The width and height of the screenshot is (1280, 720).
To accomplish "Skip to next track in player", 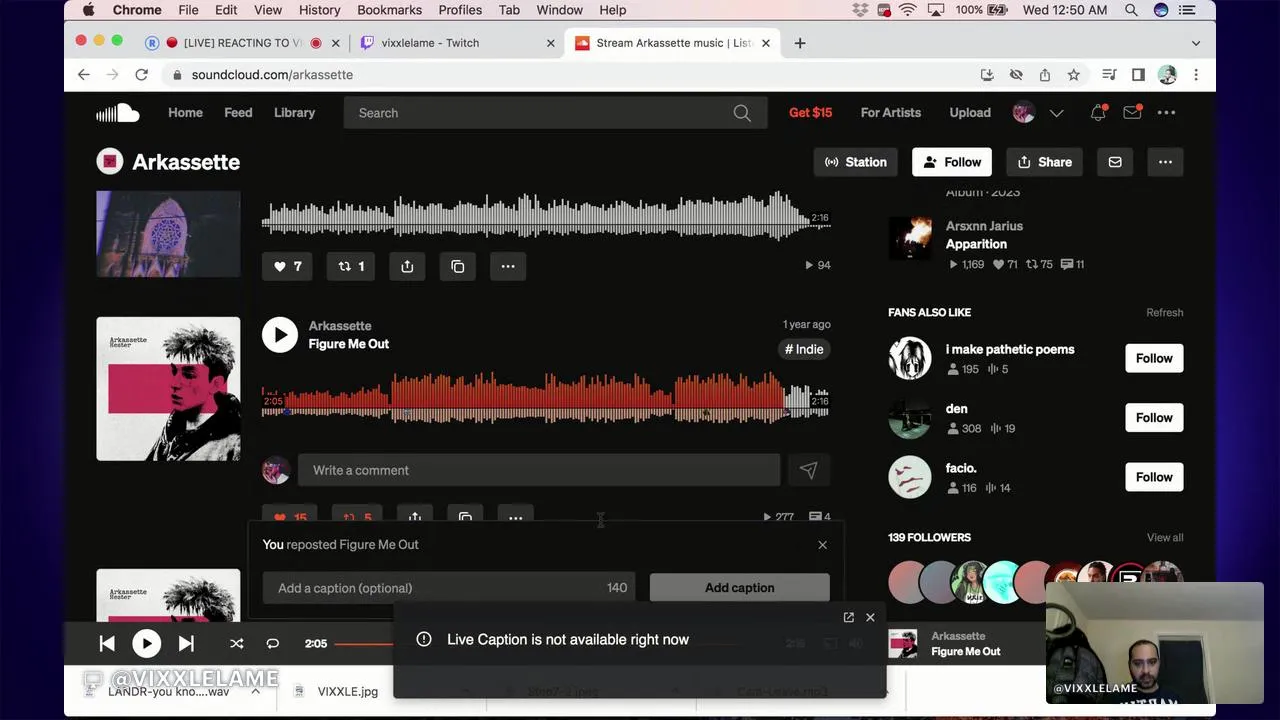I will coord(186,644).
